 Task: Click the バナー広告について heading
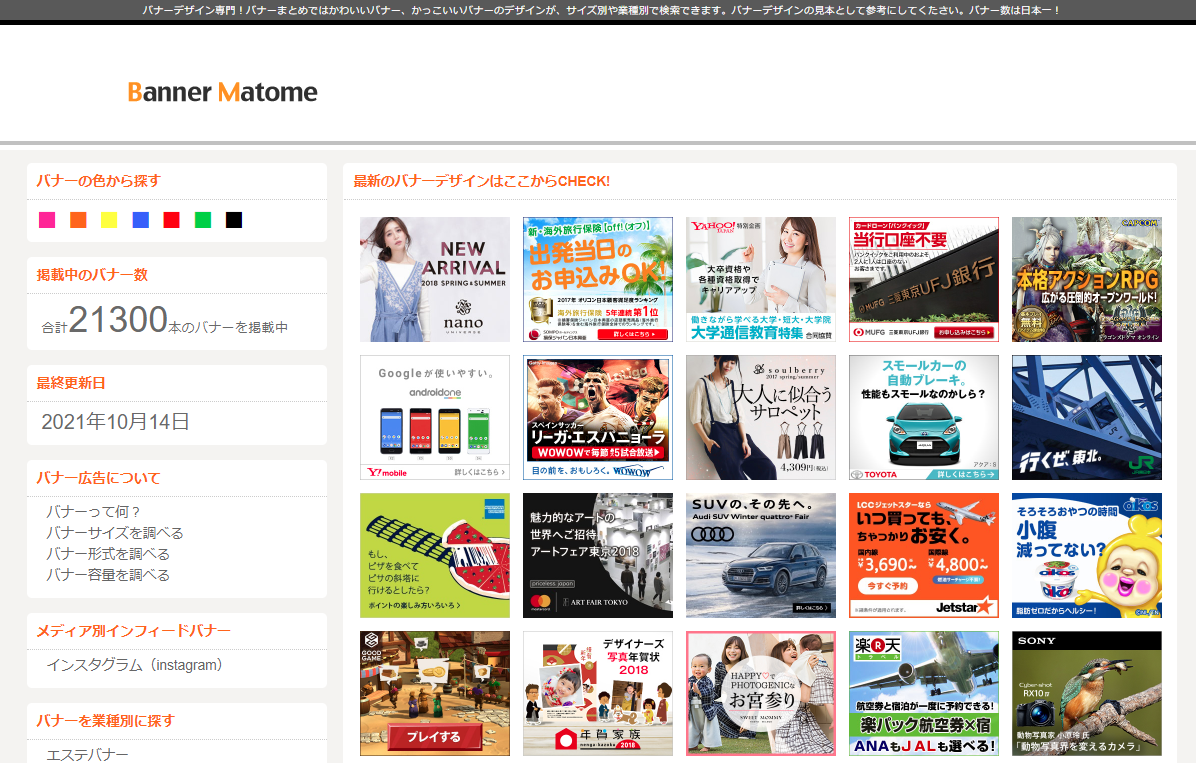point(98,478)
